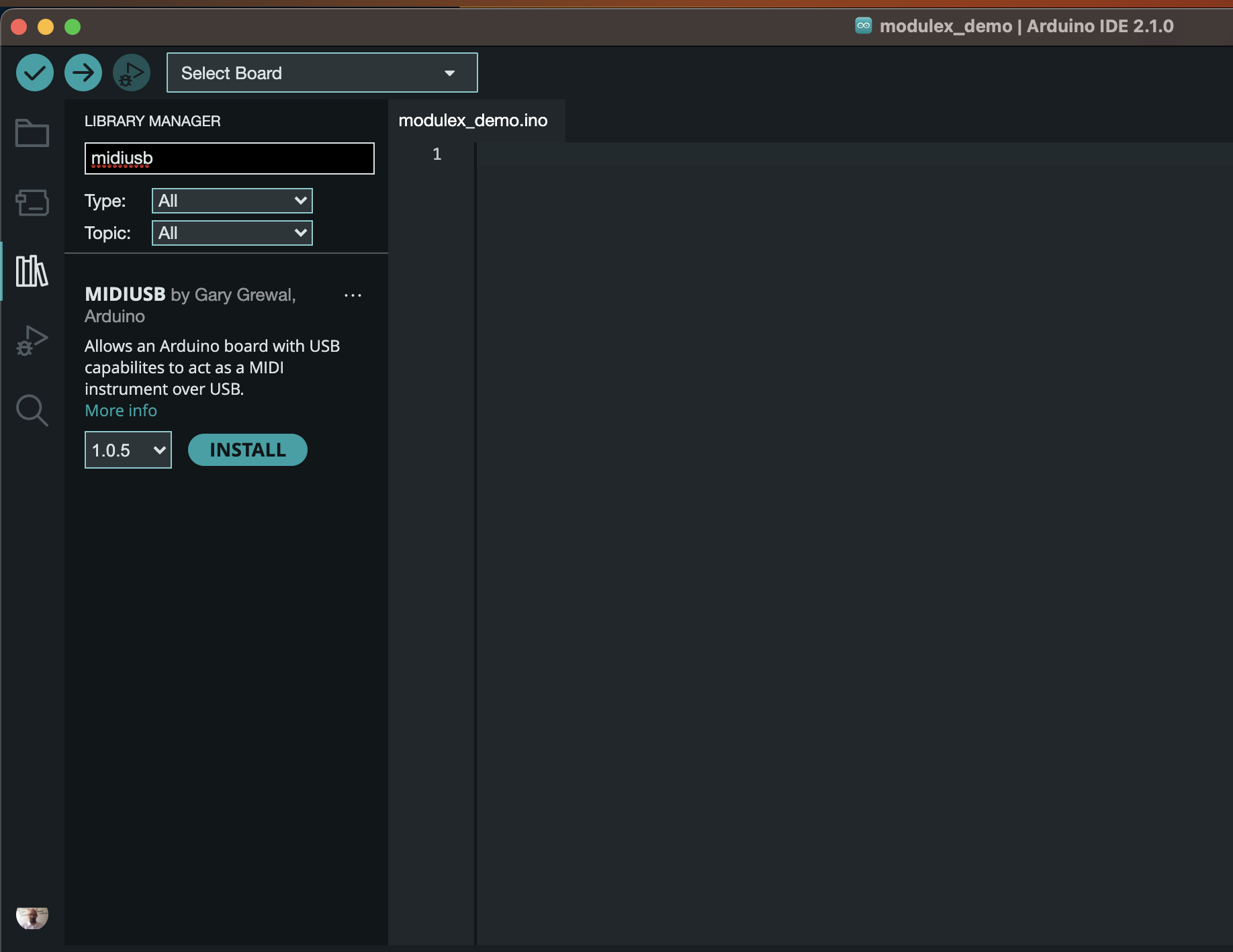Install the MIDIUSB library
The width and height of the screenshot is (1233, 952).
247,450
